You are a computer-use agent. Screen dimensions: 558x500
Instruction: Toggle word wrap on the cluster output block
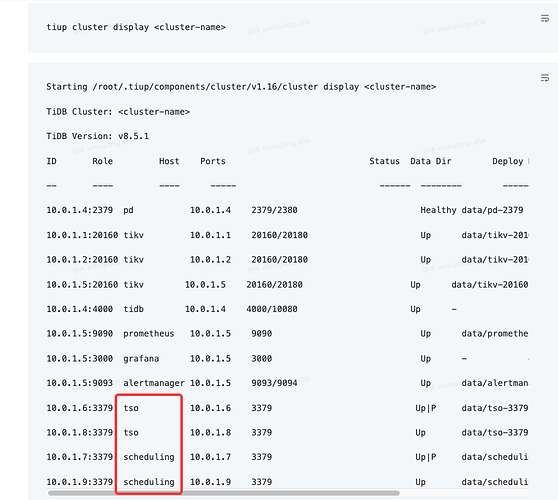point(544,78)
